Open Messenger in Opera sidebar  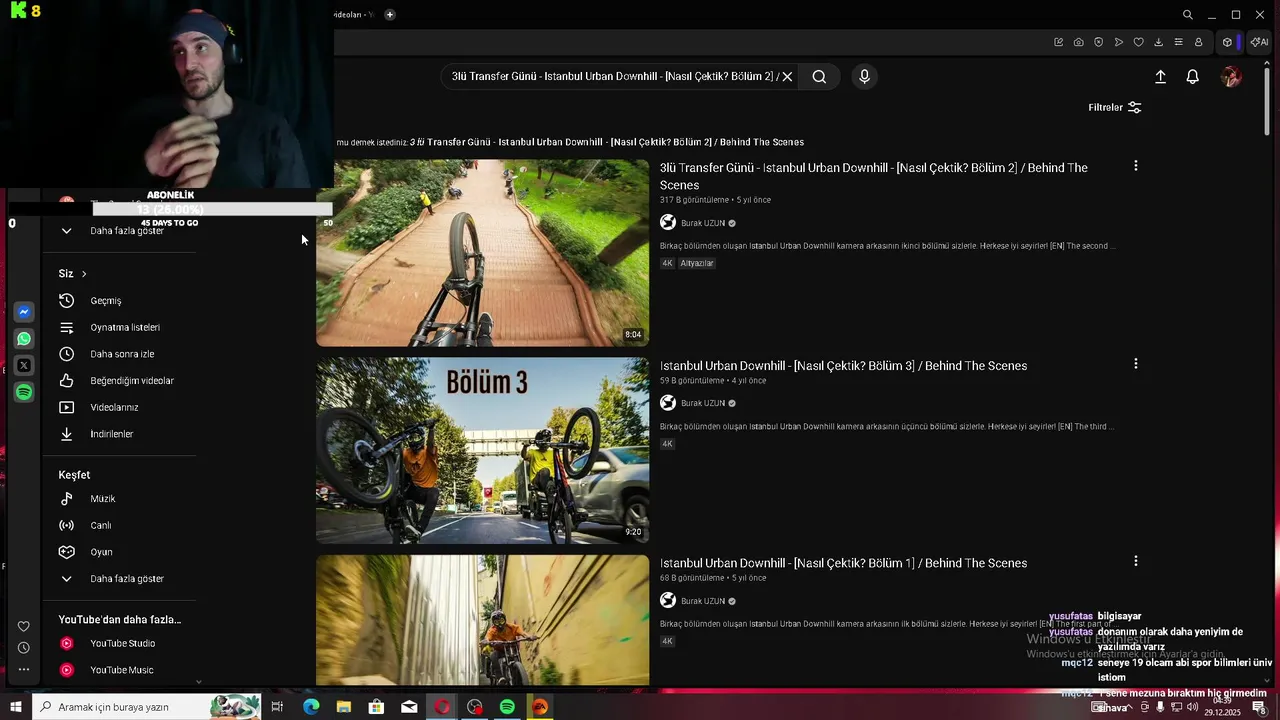tap(24, 312)
